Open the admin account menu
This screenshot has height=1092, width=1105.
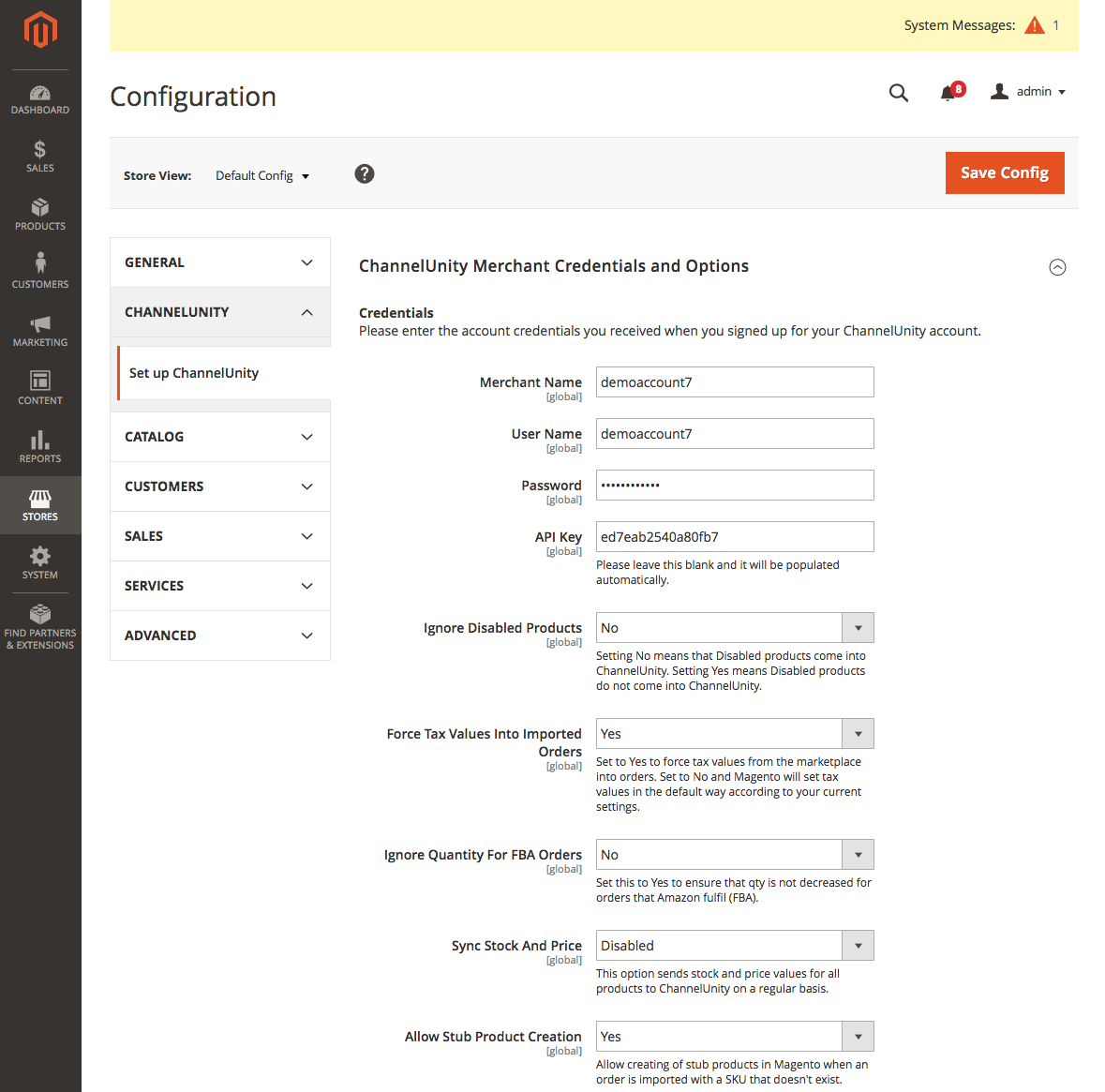(x=1029, y=92)
